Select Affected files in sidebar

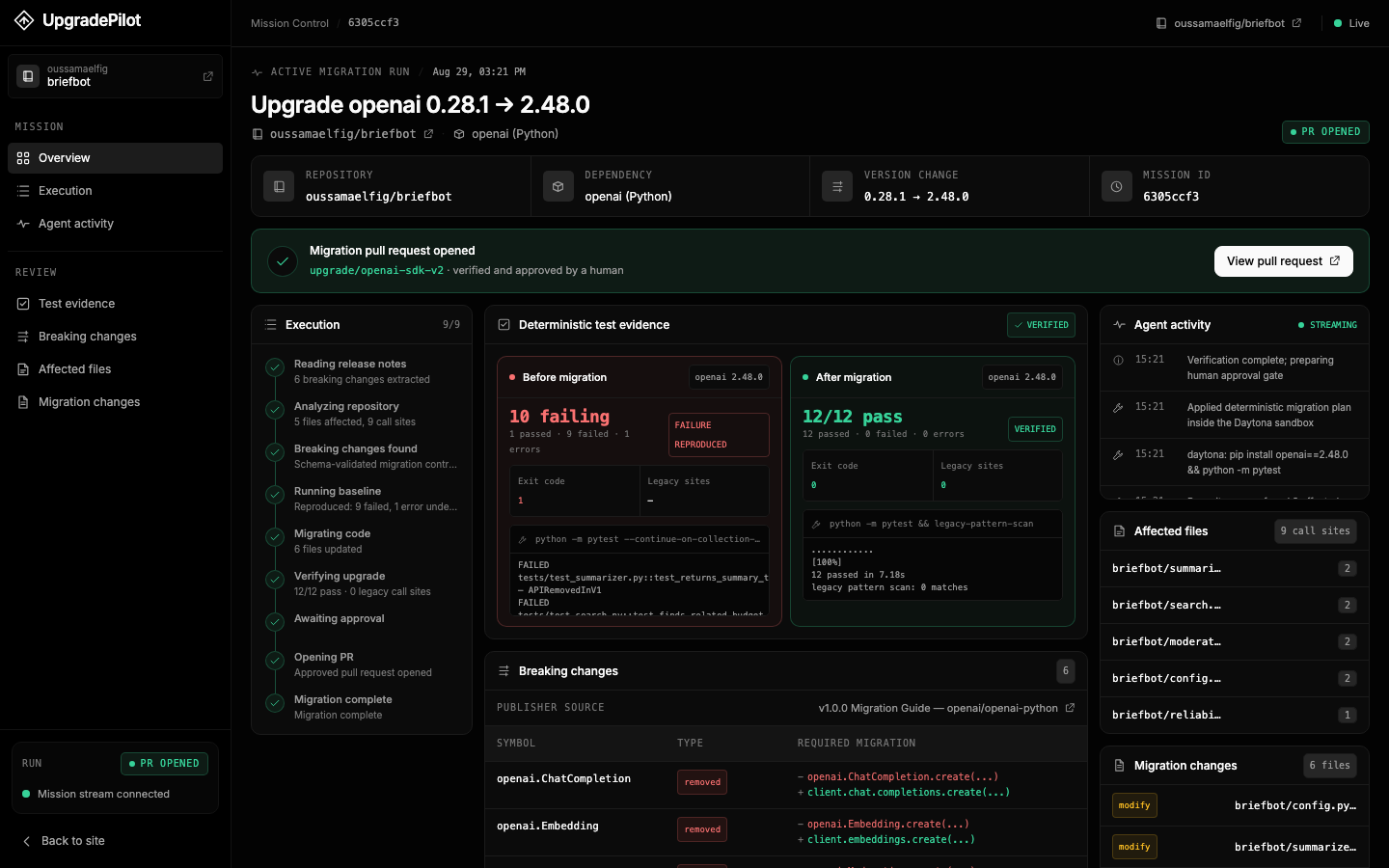[115, 369]
